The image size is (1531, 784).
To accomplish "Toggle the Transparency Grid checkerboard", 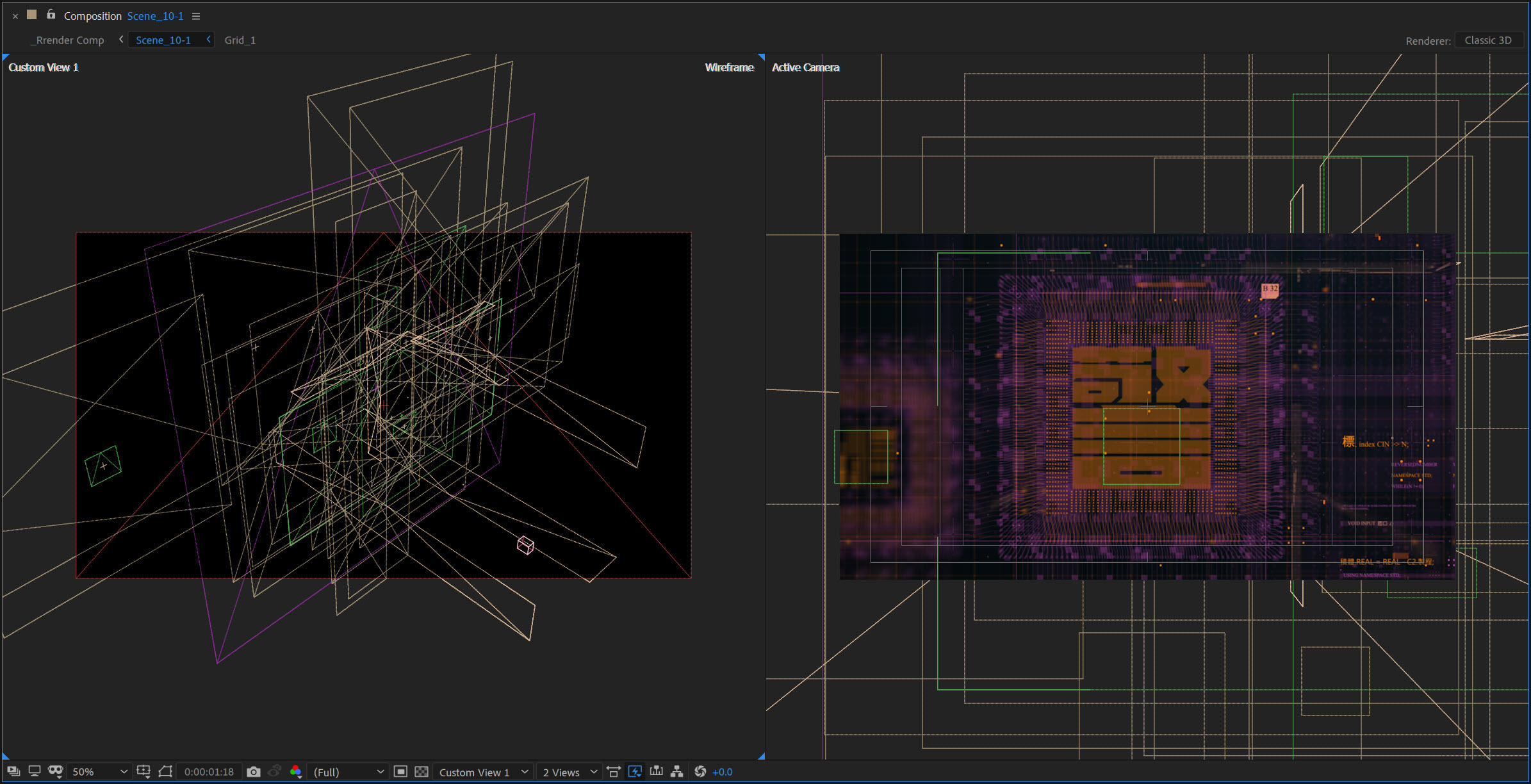I will coord(422,772).
